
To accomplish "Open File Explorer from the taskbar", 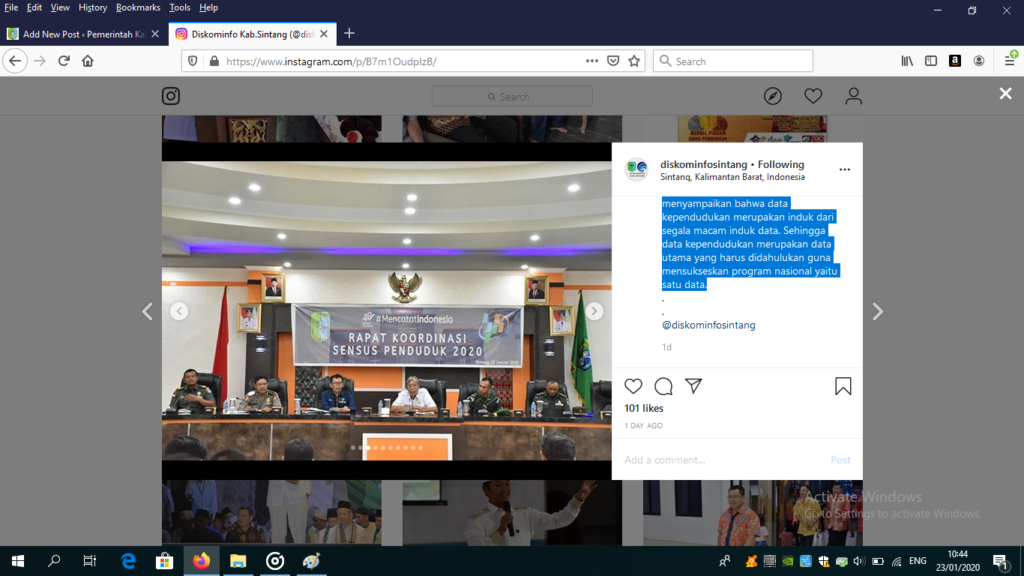I will pyautogui.click(x=238, y=561).
